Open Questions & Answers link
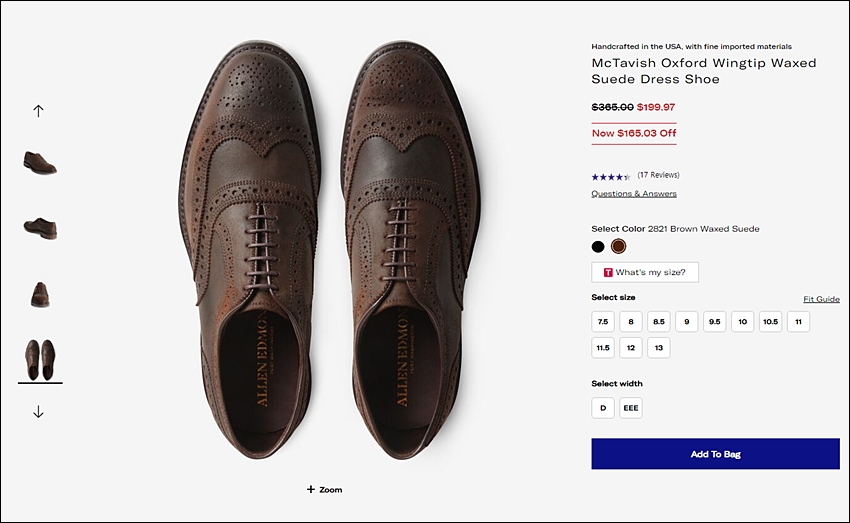The height and width of the screenshot is (523, 850). (x=634, y=193)
